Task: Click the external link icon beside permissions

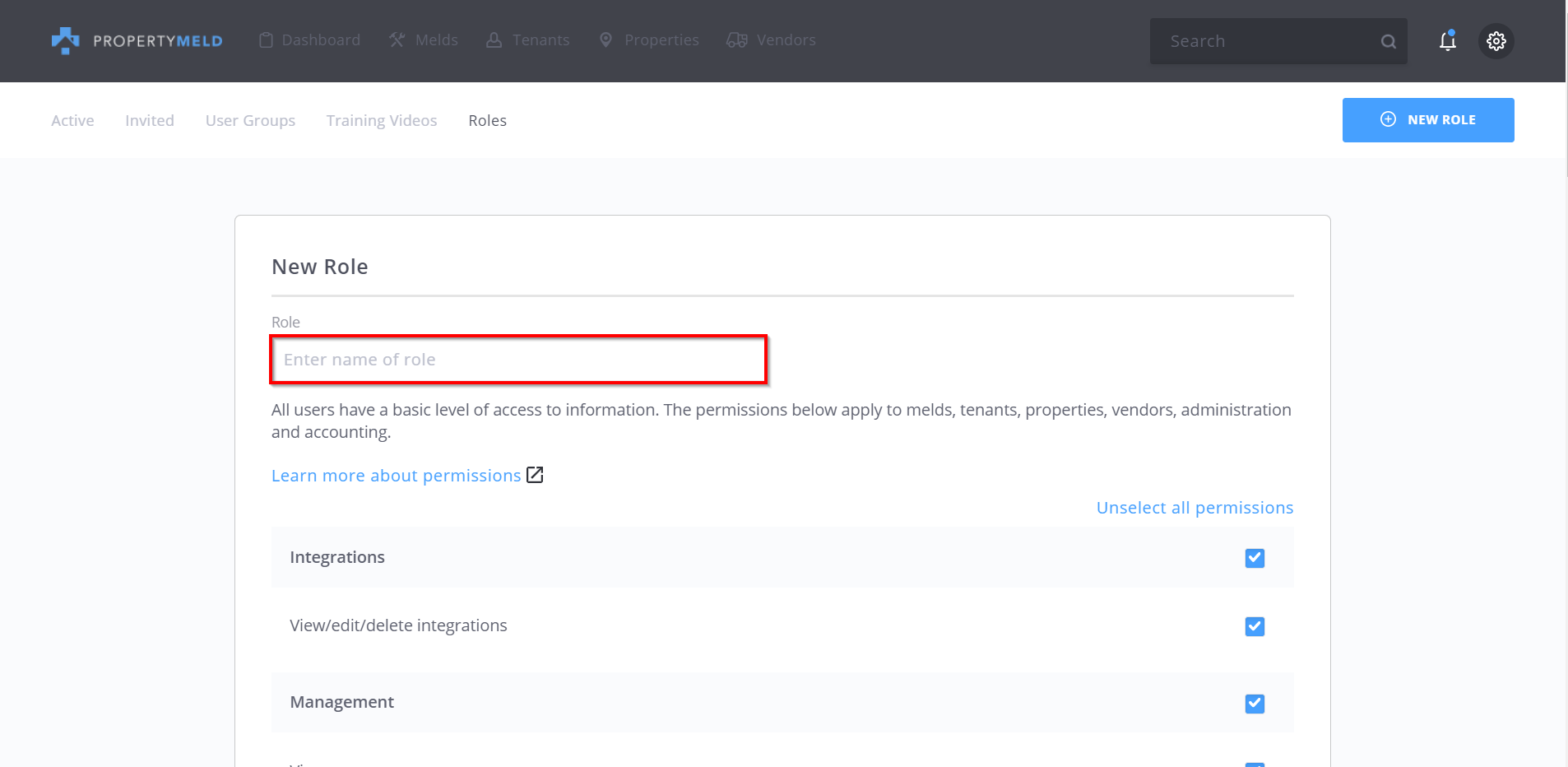Action: point(535,475)
